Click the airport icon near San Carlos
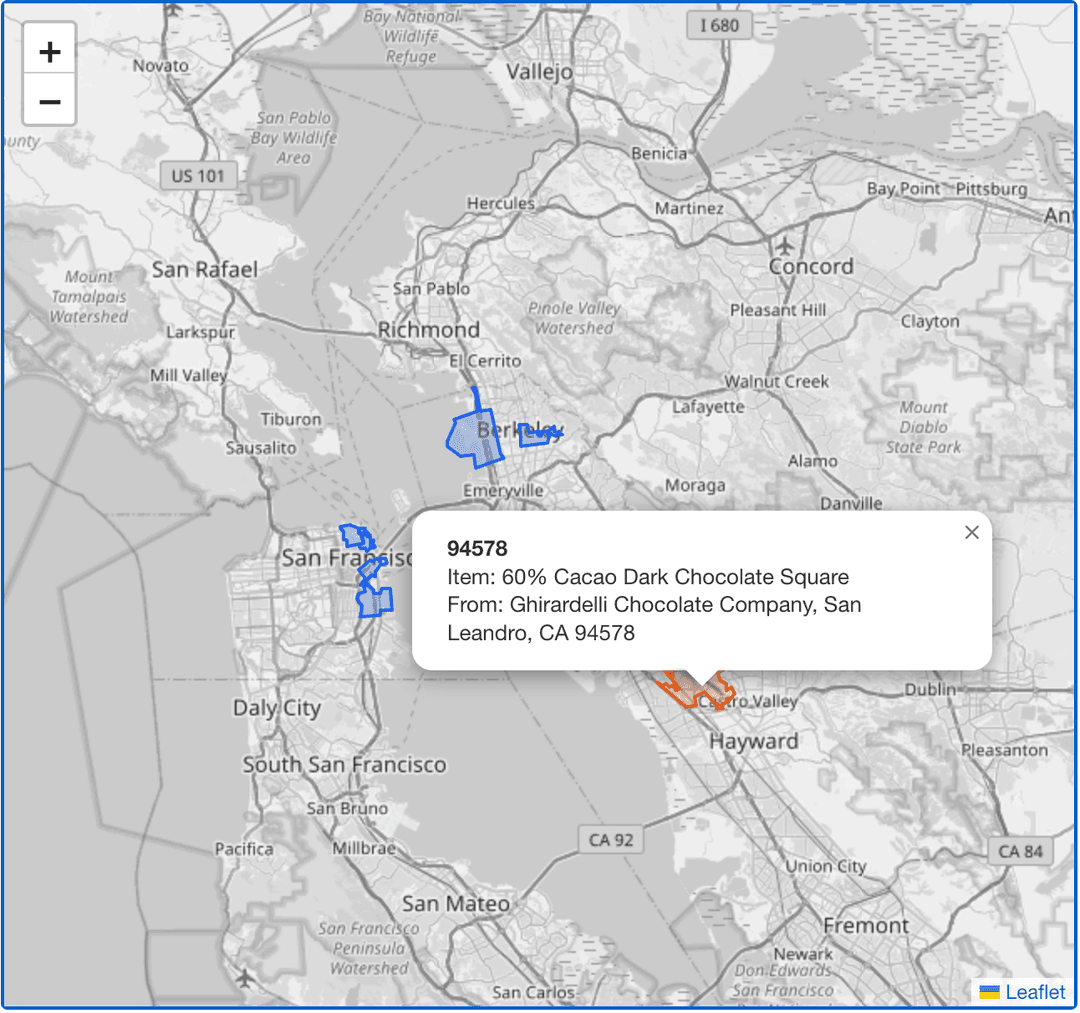Screen dimensions: 1080x1013 point(245,976)
